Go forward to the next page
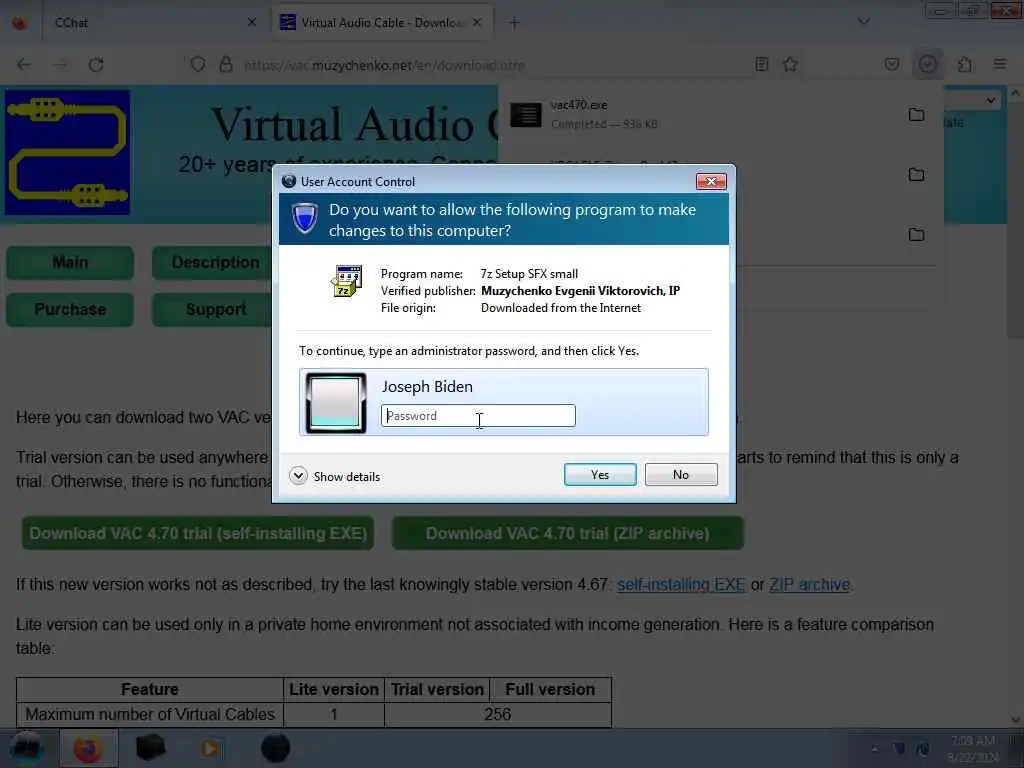Viewport: 1024px width, 768px height. (59, 65)
